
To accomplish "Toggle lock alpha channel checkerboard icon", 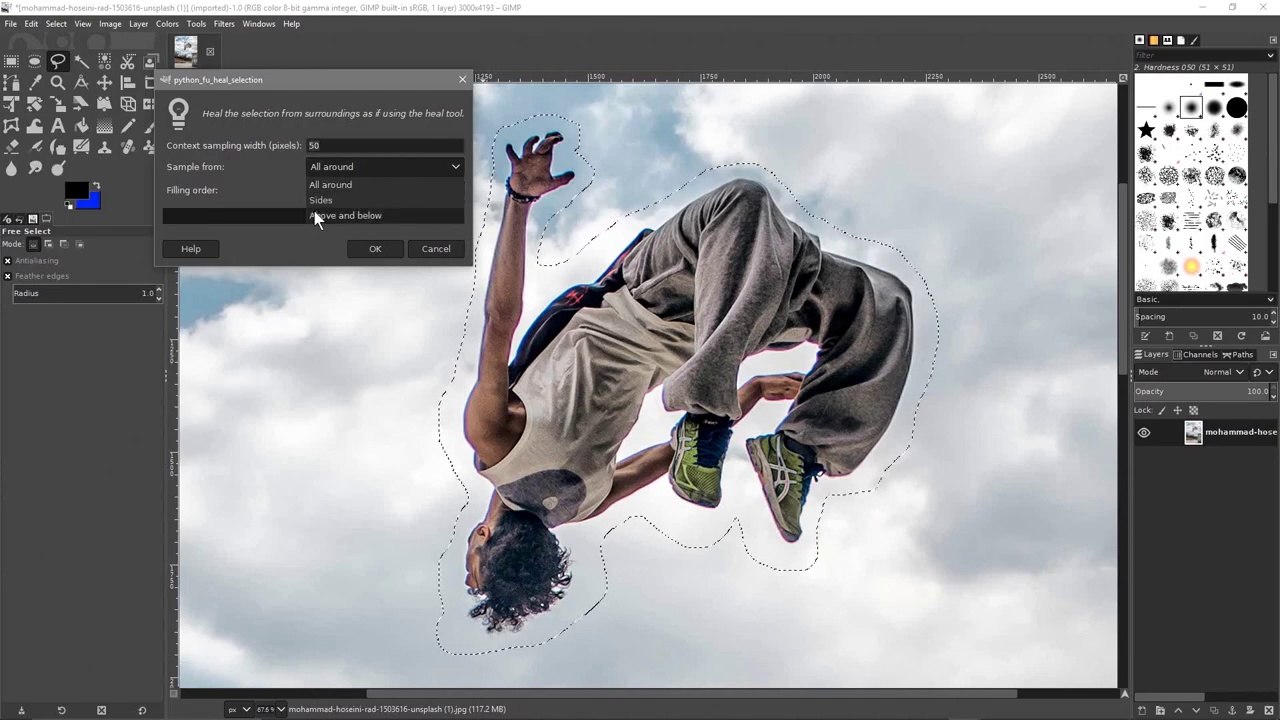I will click(1193, 410).
